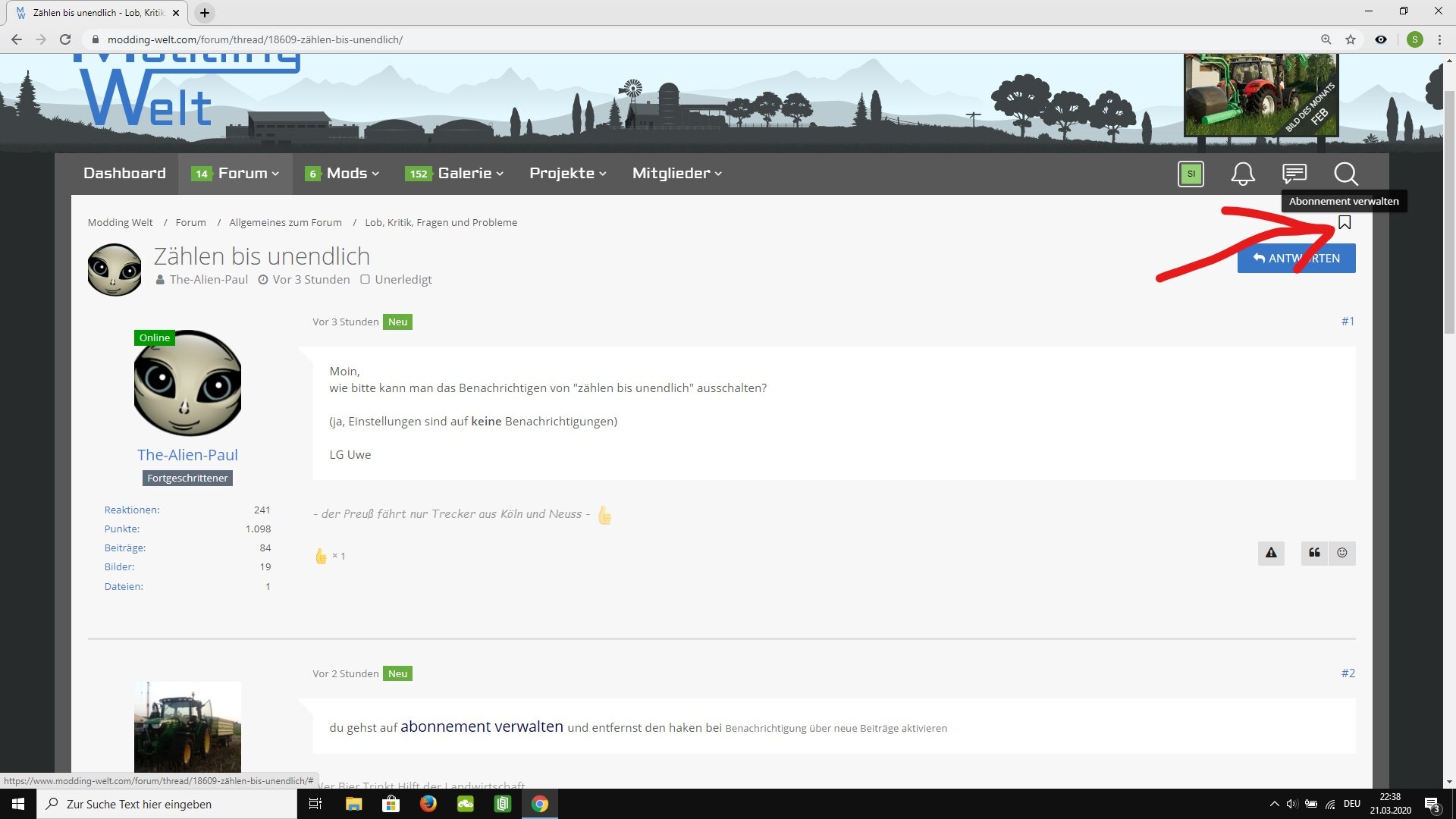Report post with warning triangle icon

point(1271,553)
